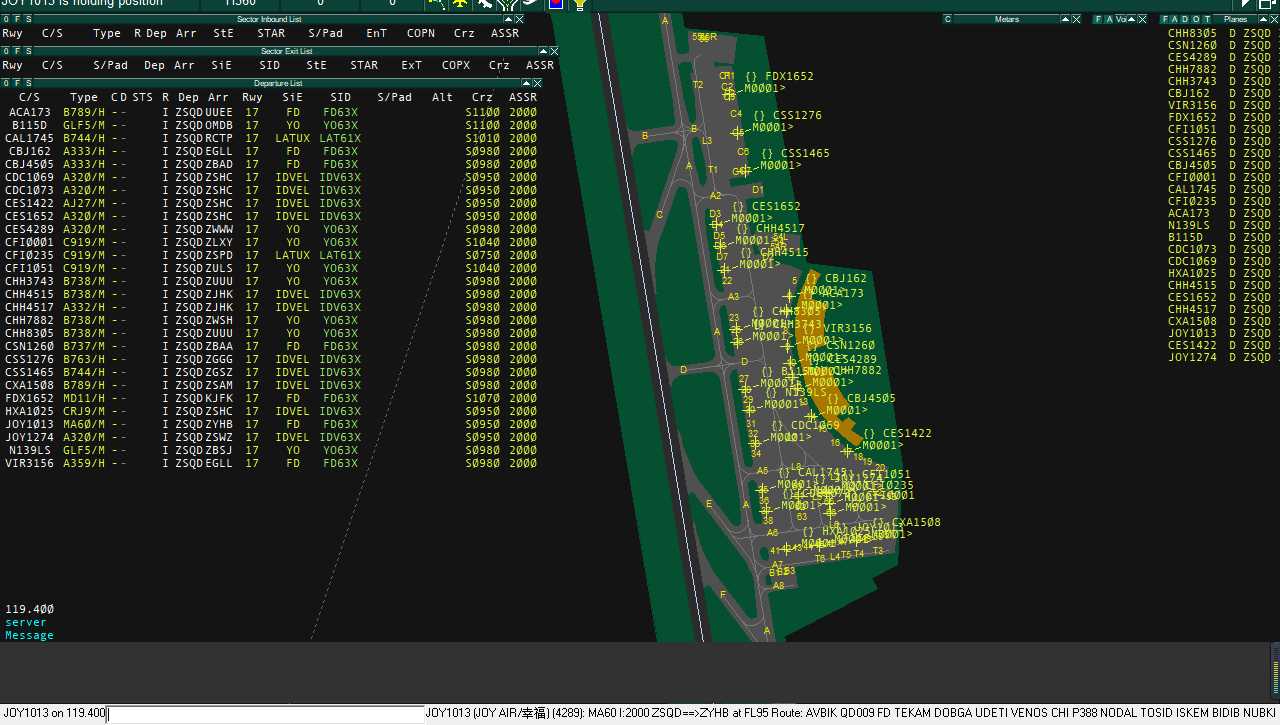Image resolution: width=1280 pixels, height=725 pixels.
Task: Click the STAR header in Sector Inbound List
Action: point(271,33)
